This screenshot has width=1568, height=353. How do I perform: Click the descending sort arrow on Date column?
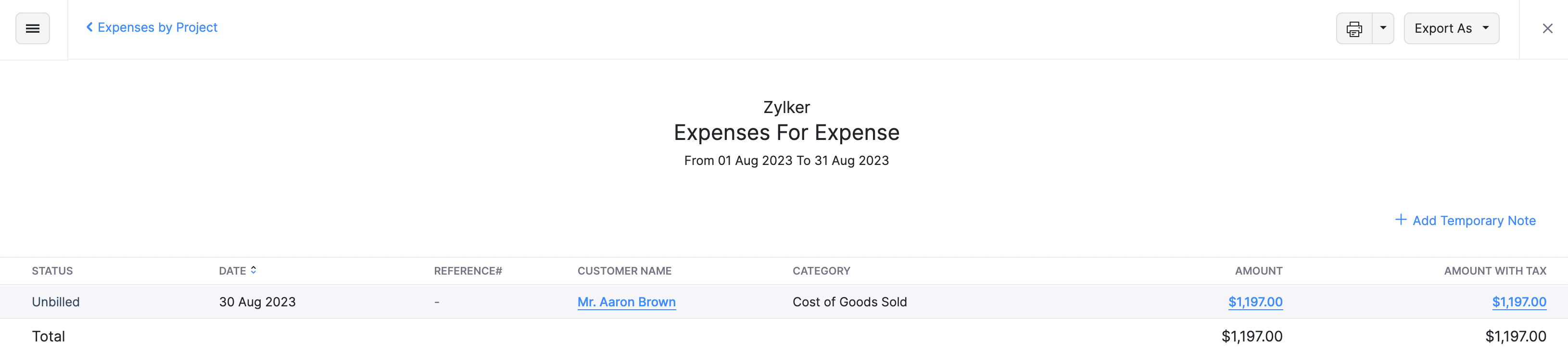254,274
